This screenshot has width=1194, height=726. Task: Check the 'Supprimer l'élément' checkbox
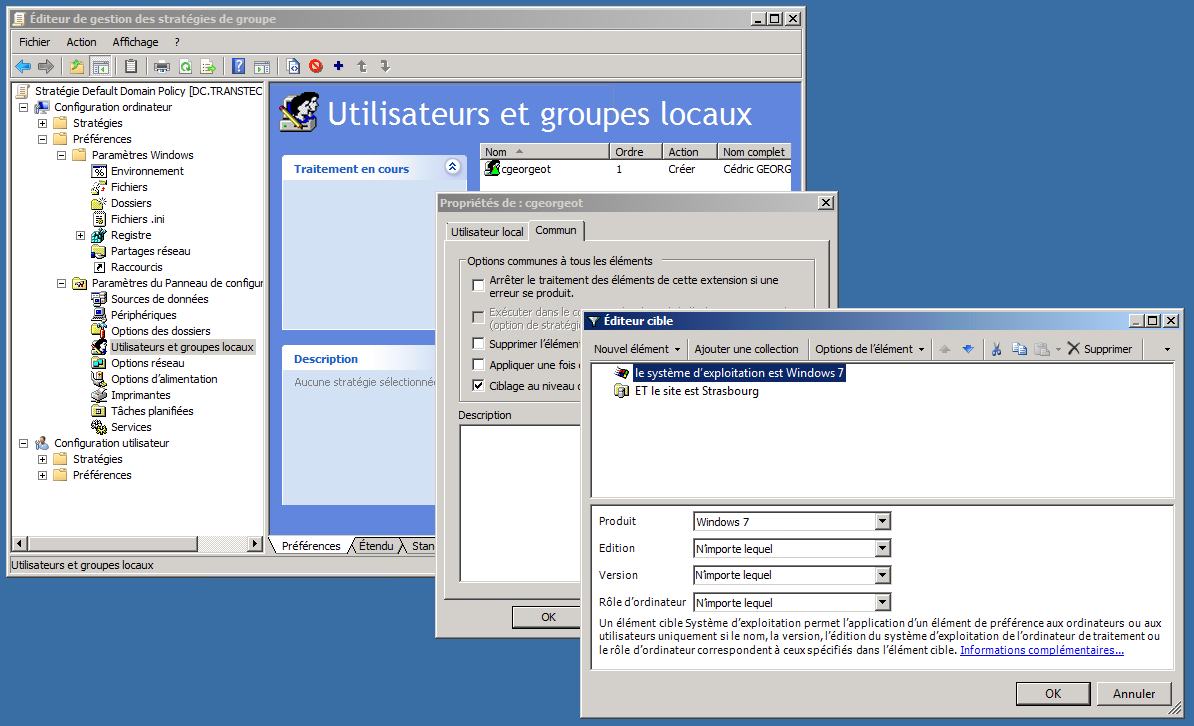478,344
